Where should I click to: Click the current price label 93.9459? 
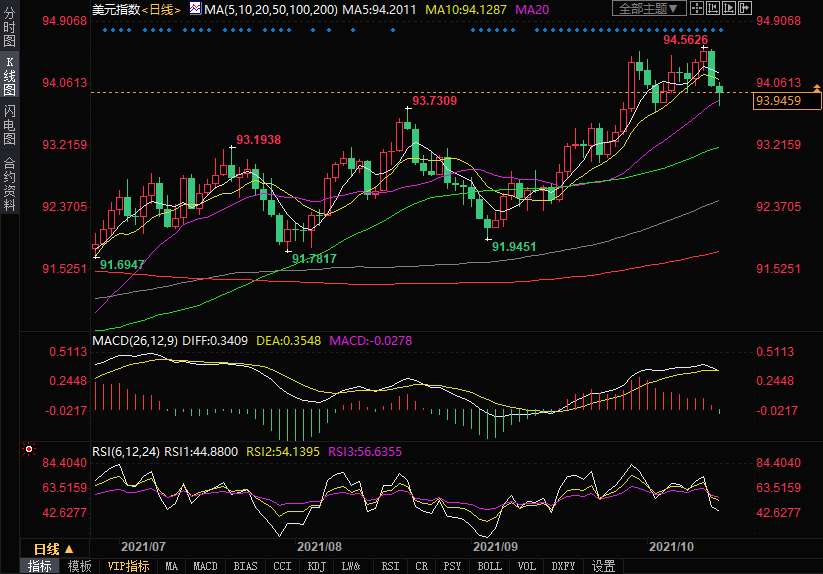point(777,100)
